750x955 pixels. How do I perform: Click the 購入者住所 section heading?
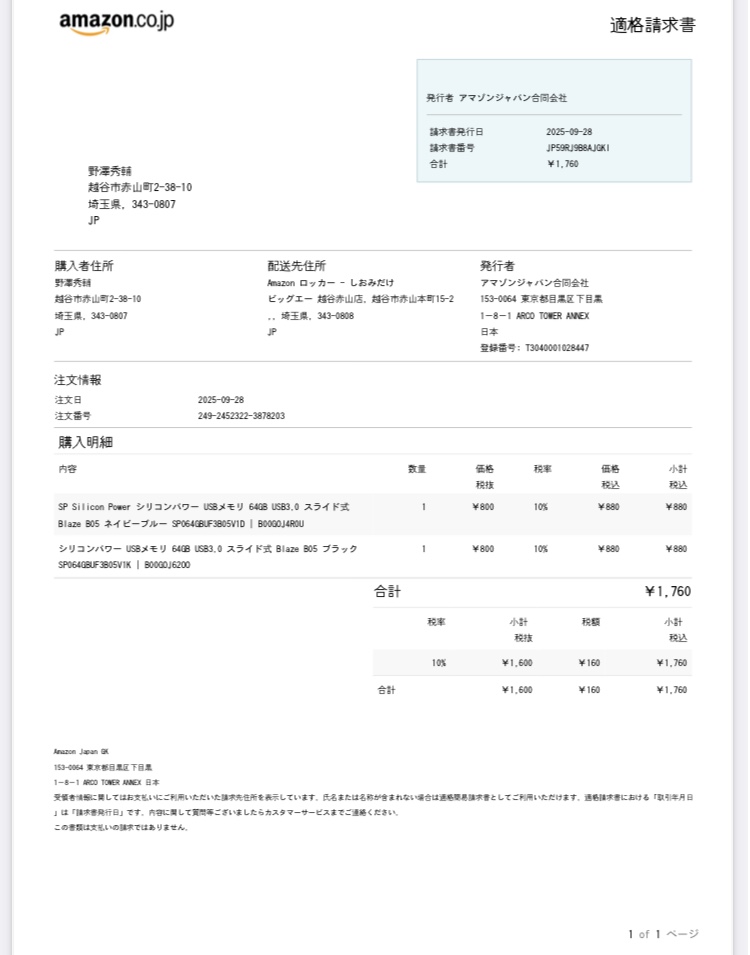click(84, 266)
